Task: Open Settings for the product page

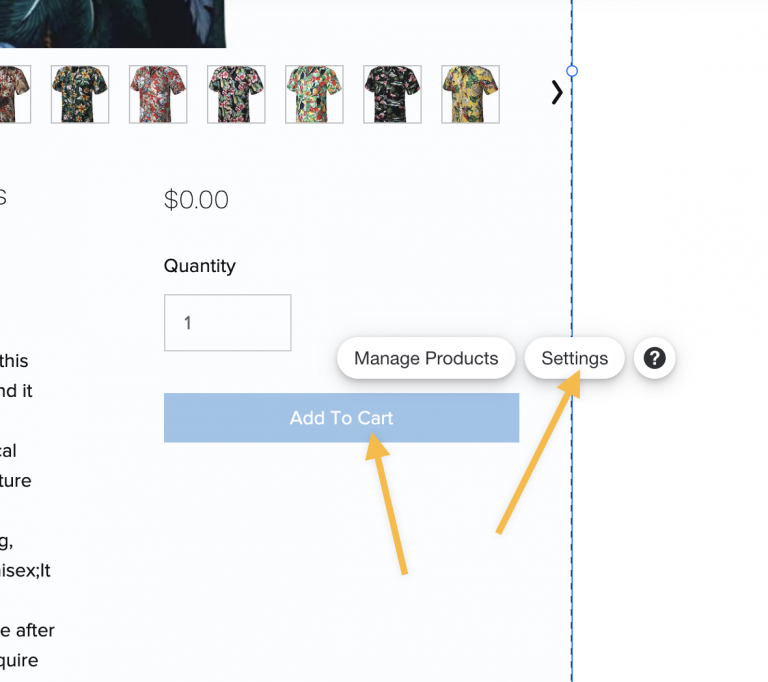Action: click(x=575, y=358)
